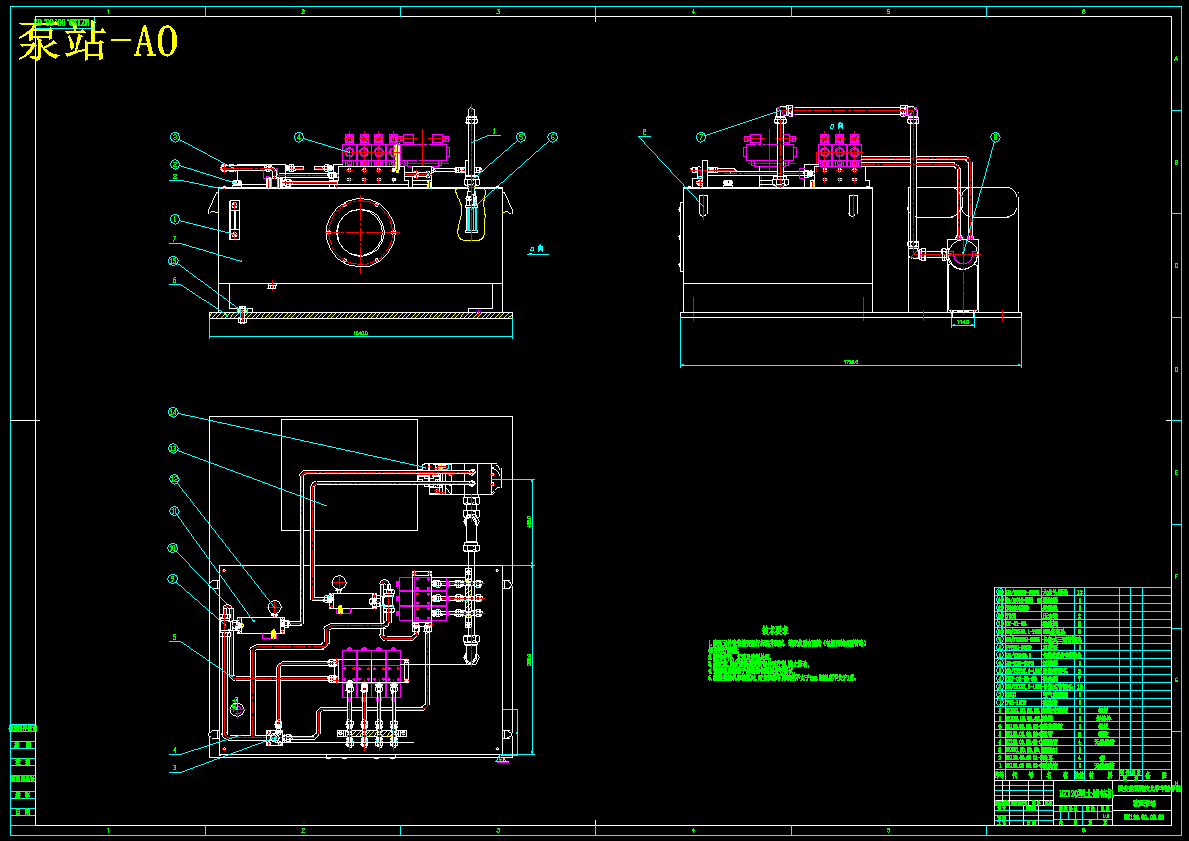Screen dimensions: 1189x841
Task: Select the green "技术要求" heading text
Action: (776, 630)
